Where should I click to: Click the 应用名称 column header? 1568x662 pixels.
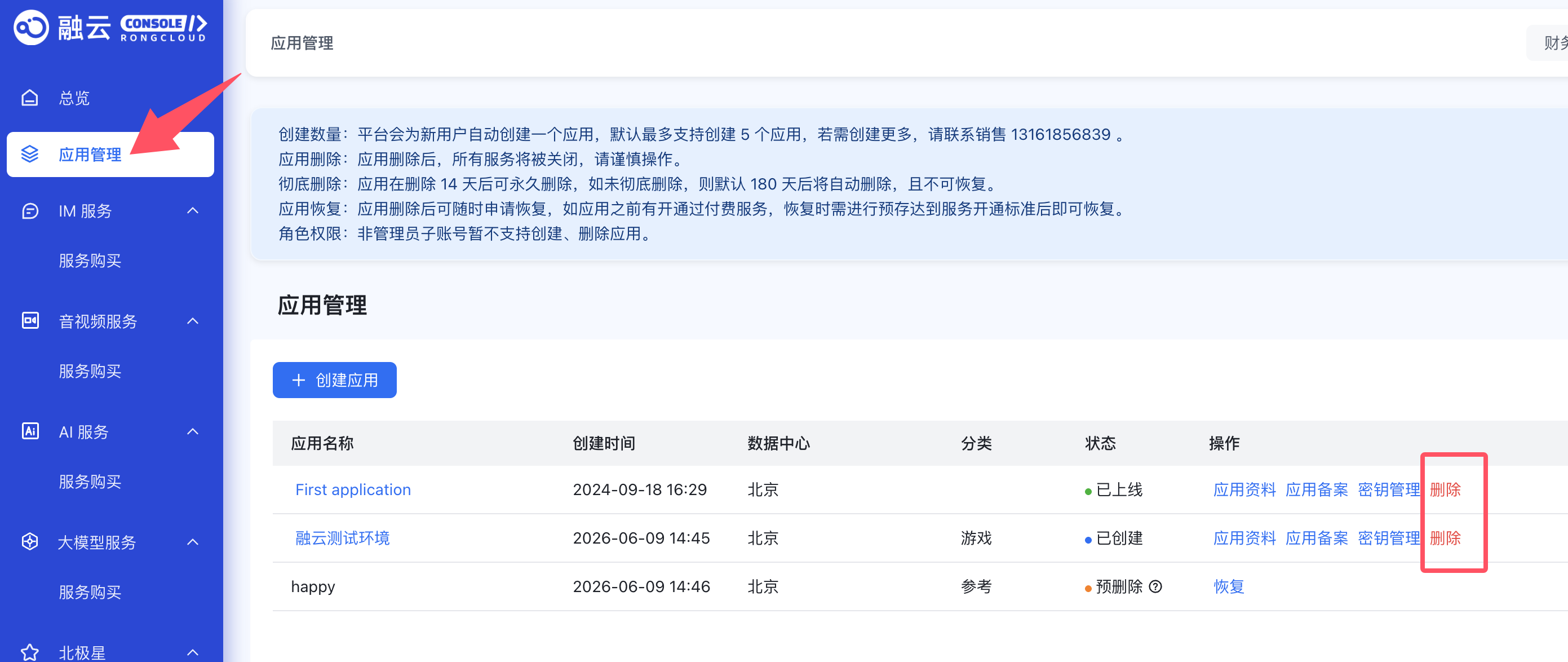(322, 443)
